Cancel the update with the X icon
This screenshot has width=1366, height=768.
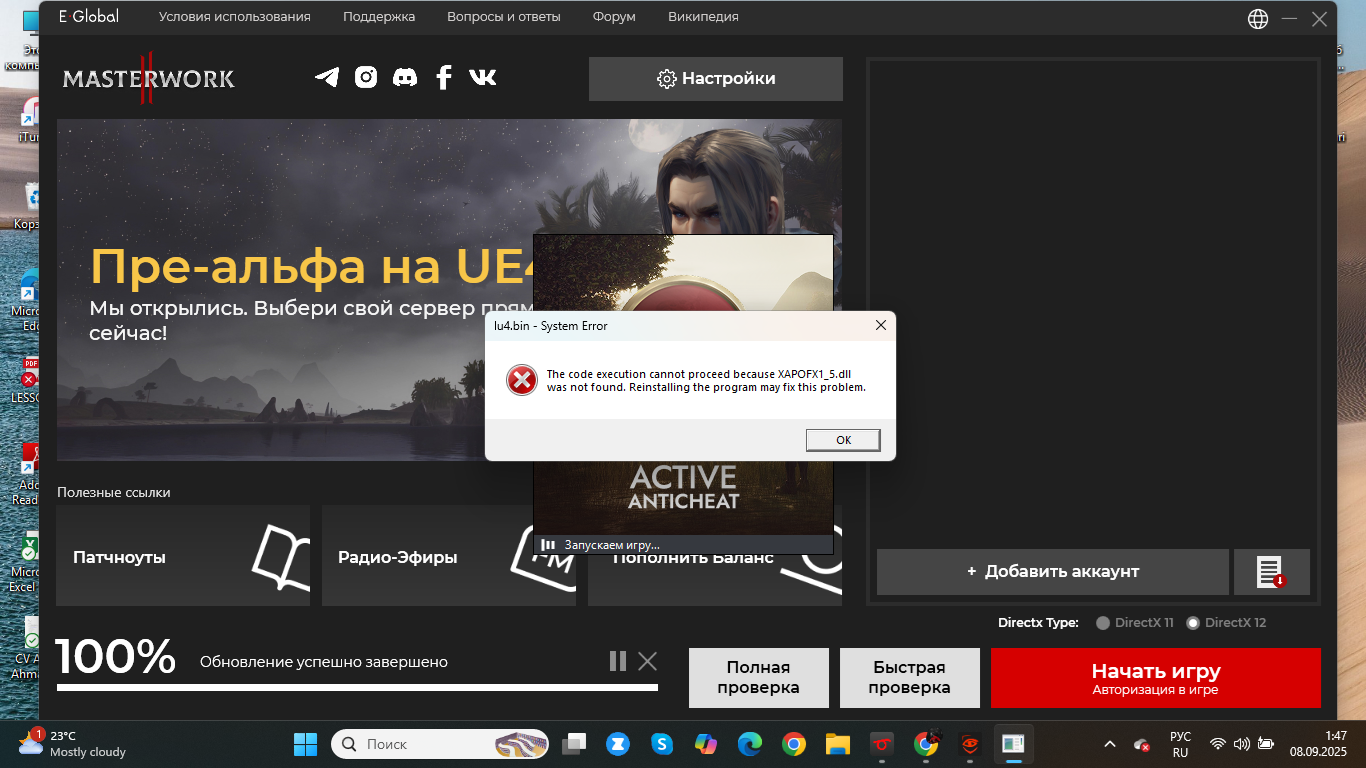[648, 661]
